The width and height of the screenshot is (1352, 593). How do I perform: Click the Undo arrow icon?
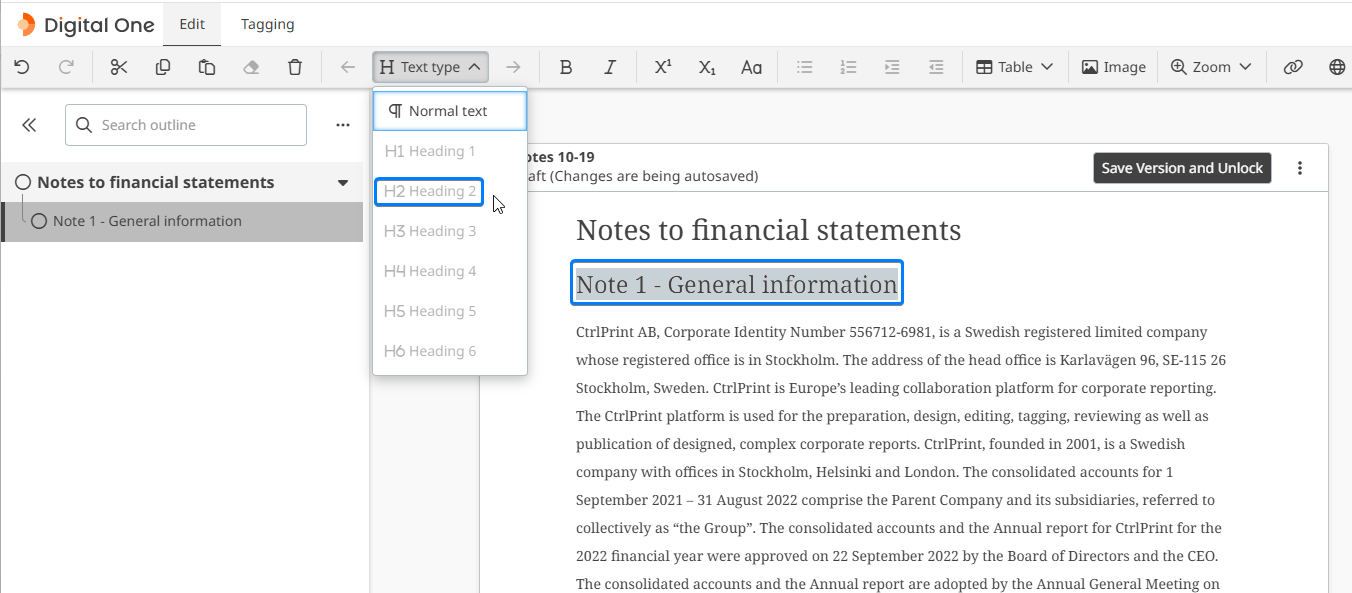click(x=22, y=67)
